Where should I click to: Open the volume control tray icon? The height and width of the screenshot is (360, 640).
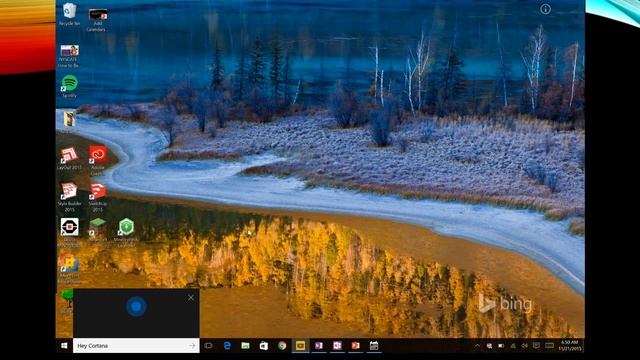tap(524, 346)
